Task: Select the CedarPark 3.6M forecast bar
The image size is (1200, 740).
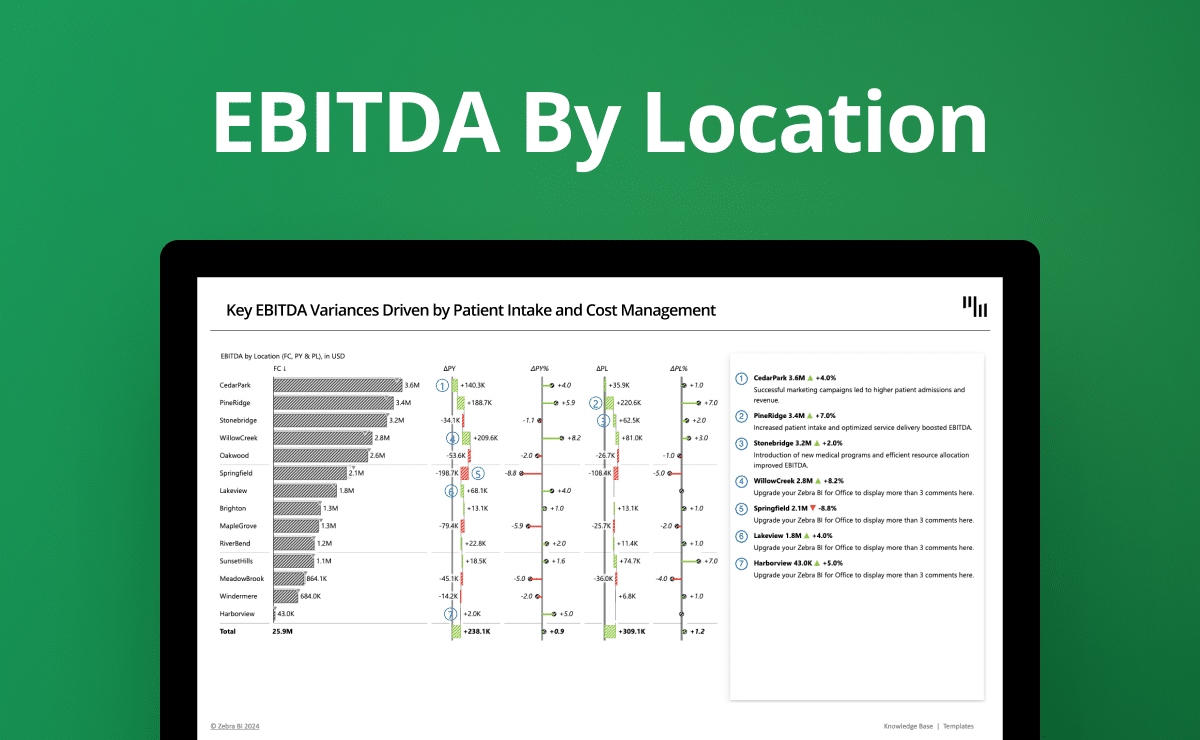Action: coord(336,385)
